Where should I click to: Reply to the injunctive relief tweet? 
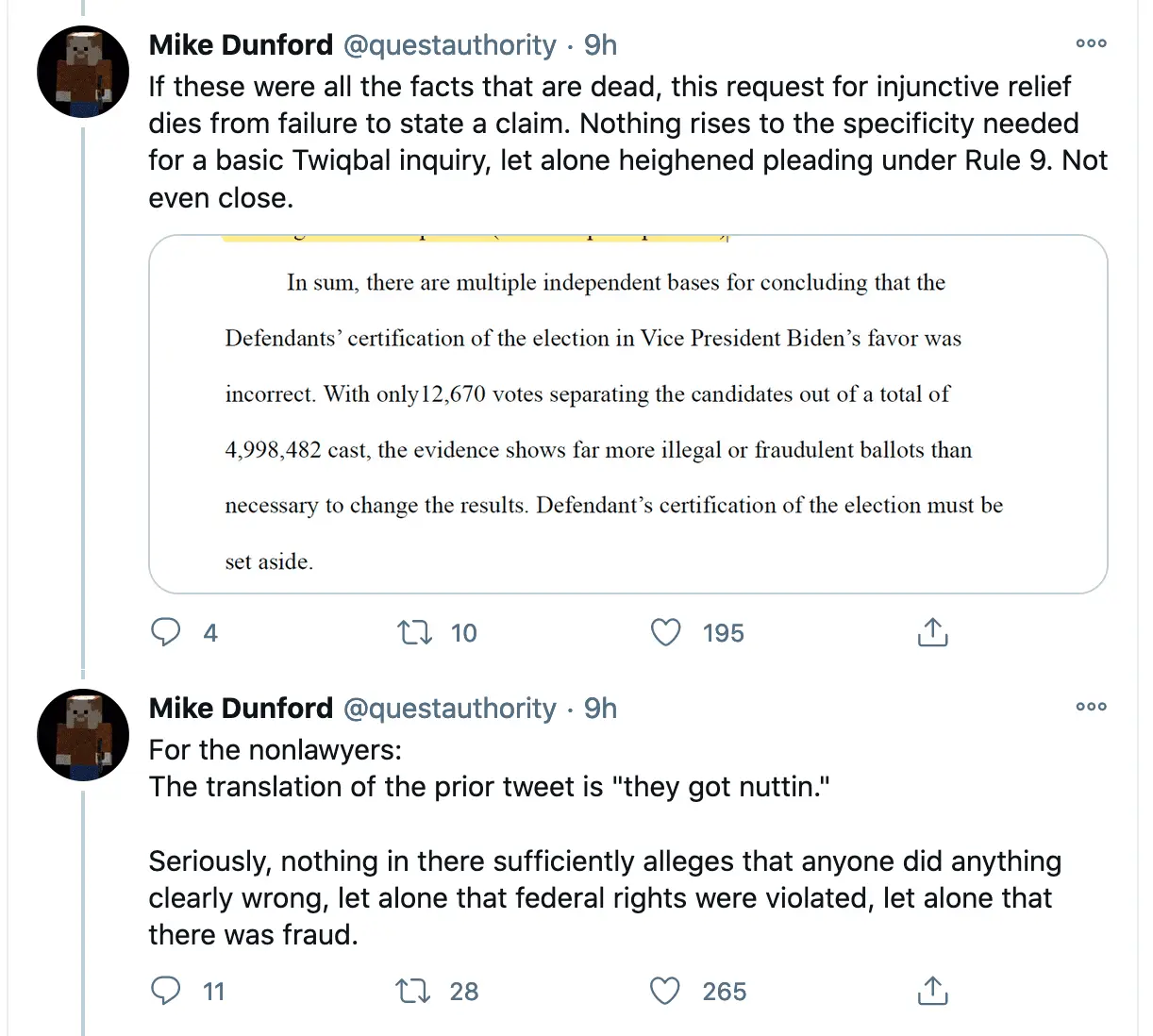[x=166, y=632]
